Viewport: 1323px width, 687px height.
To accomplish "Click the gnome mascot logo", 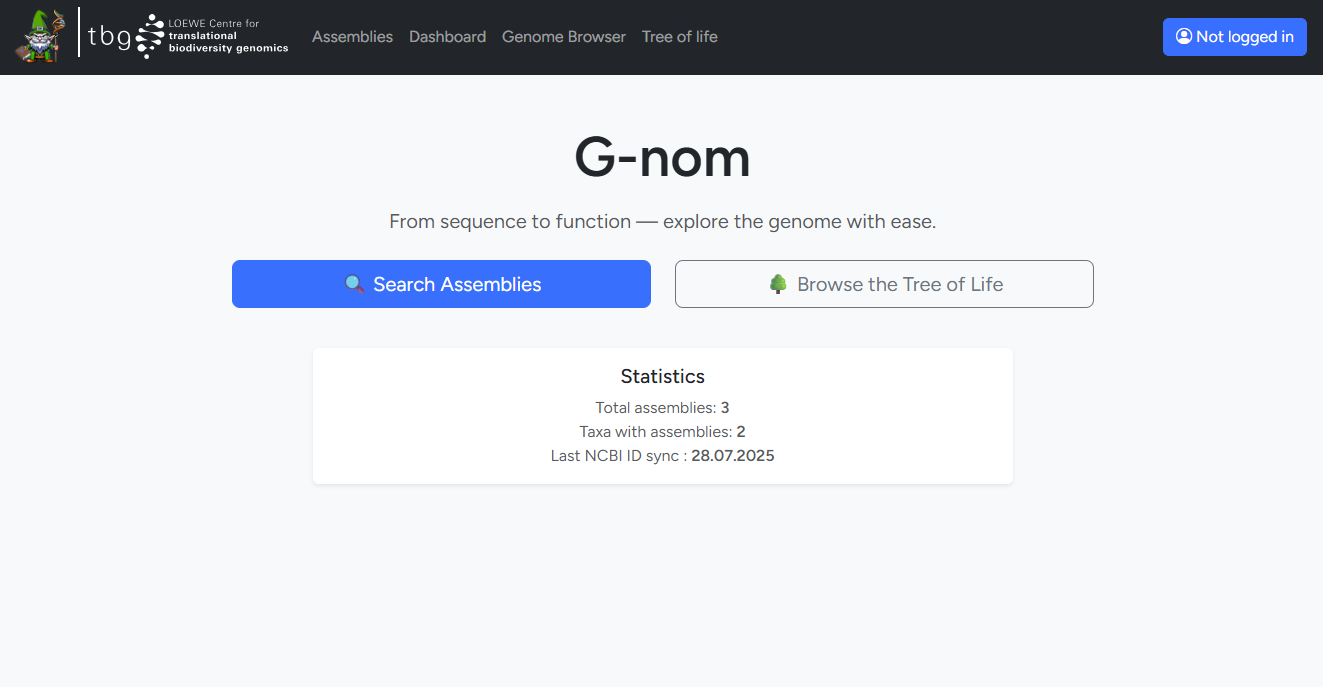I will click(40, 36).
